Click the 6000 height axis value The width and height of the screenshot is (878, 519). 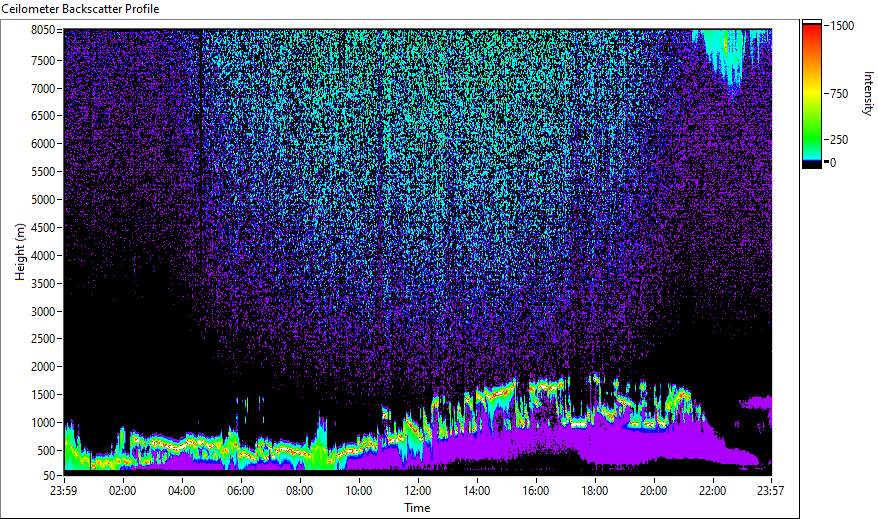[43, 144]
